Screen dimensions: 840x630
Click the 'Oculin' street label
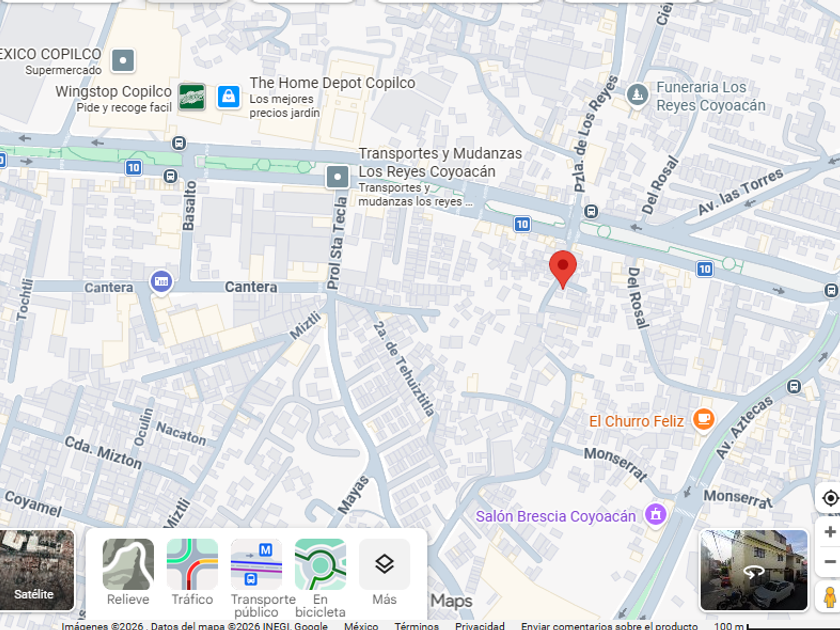(144, 427)
